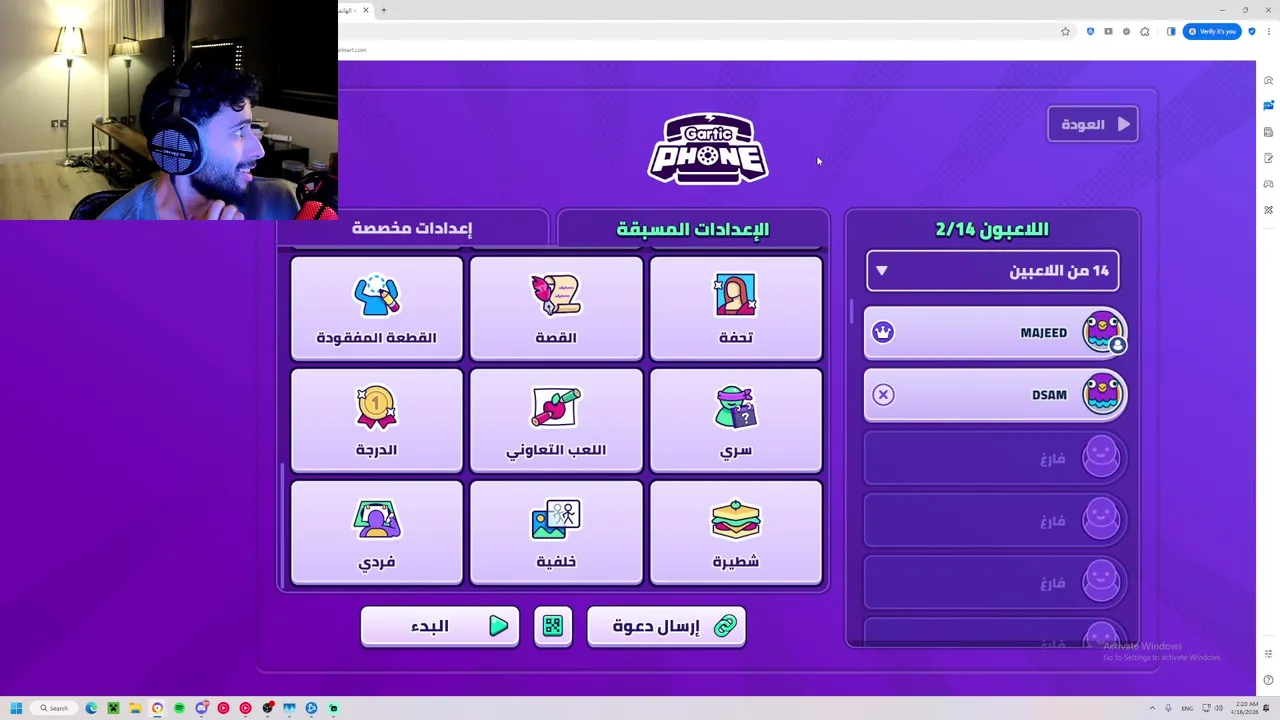Open the browser side panel icon
Screen dimensions: 1280x720
pyautogui.click(x=1171, y=32)
